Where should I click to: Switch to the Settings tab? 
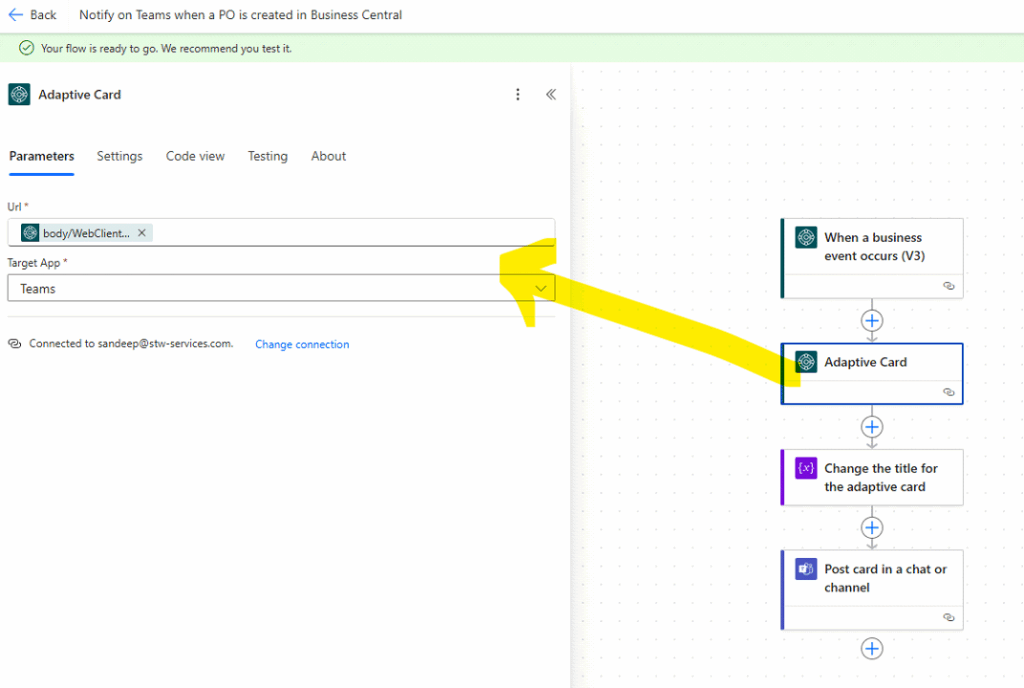119,156
